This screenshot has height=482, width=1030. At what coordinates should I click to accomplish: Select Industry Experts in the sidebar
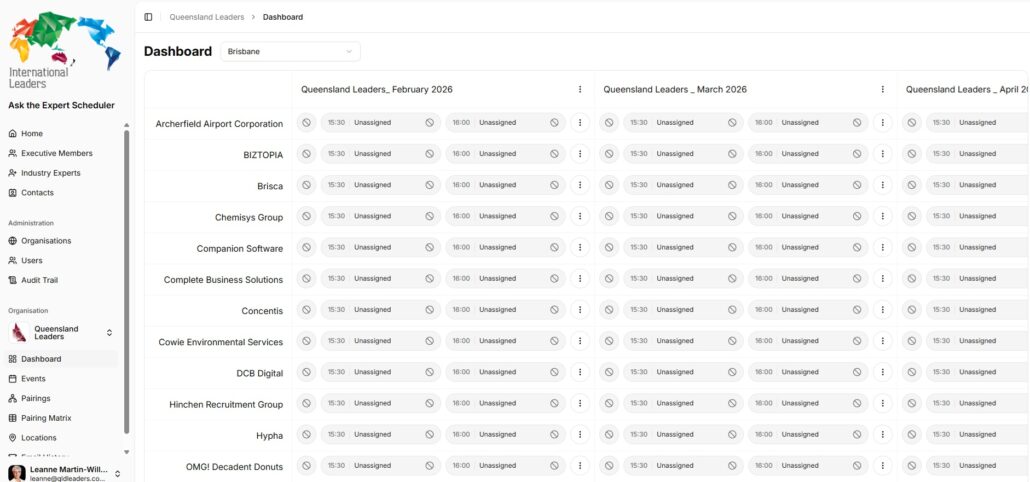(50, 173)
